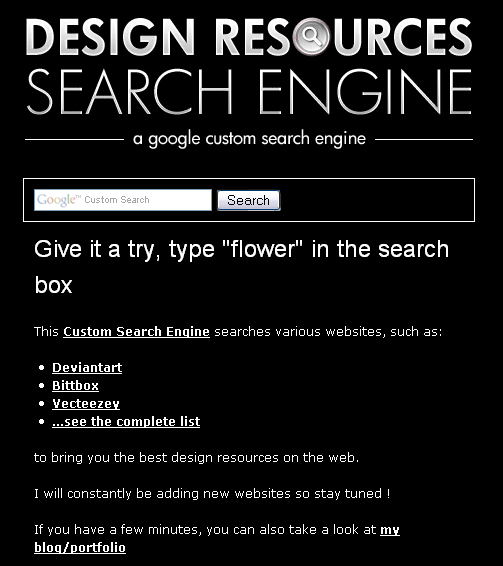Image resolution: width=503 pixels, height=566 pixels.
Task: Click the "a google custom search engine" tagline
Action: pyautogui.click(x=249, y=139)
